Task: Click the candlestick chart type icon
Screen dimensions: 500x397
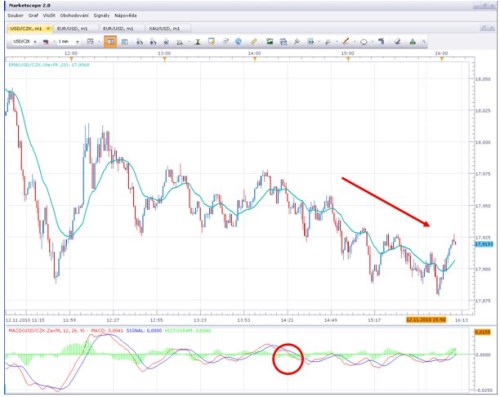Action: coord(46,42)
